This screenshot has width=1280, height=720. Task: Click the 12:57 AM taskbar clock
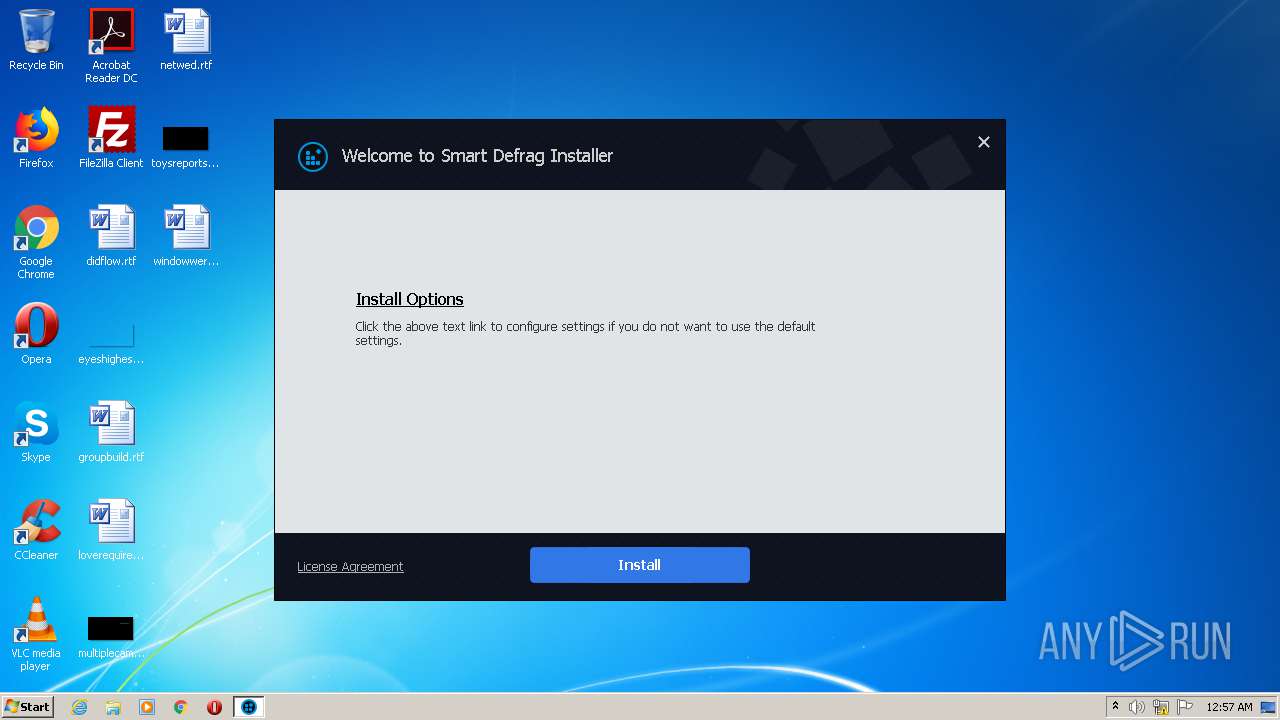coord(1229,707)
